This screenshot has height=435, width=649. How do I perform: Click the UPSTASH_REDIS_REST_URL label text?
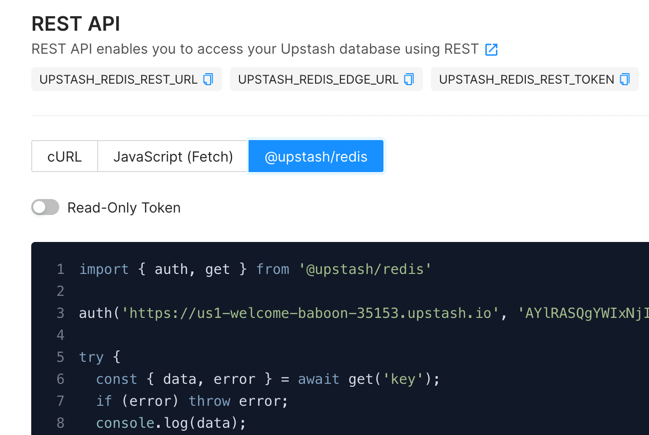click(118, 79)
